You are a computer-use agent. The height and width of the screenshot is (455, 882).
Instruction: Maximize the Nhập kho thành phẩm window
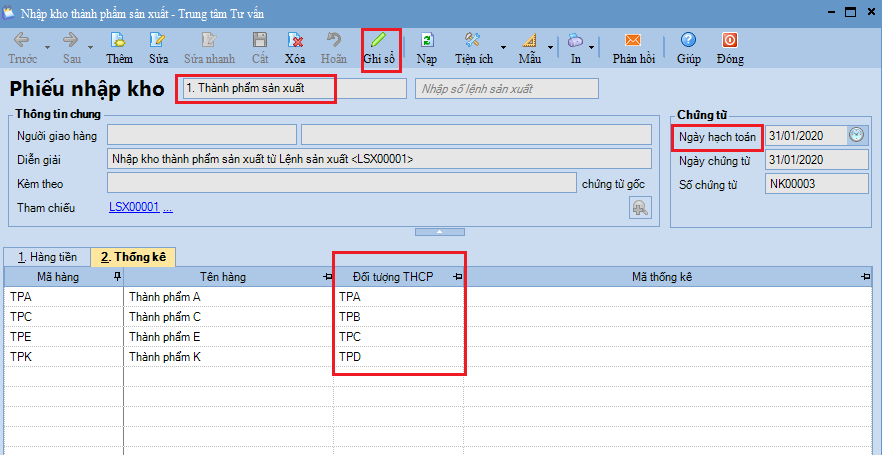[850, 12]
